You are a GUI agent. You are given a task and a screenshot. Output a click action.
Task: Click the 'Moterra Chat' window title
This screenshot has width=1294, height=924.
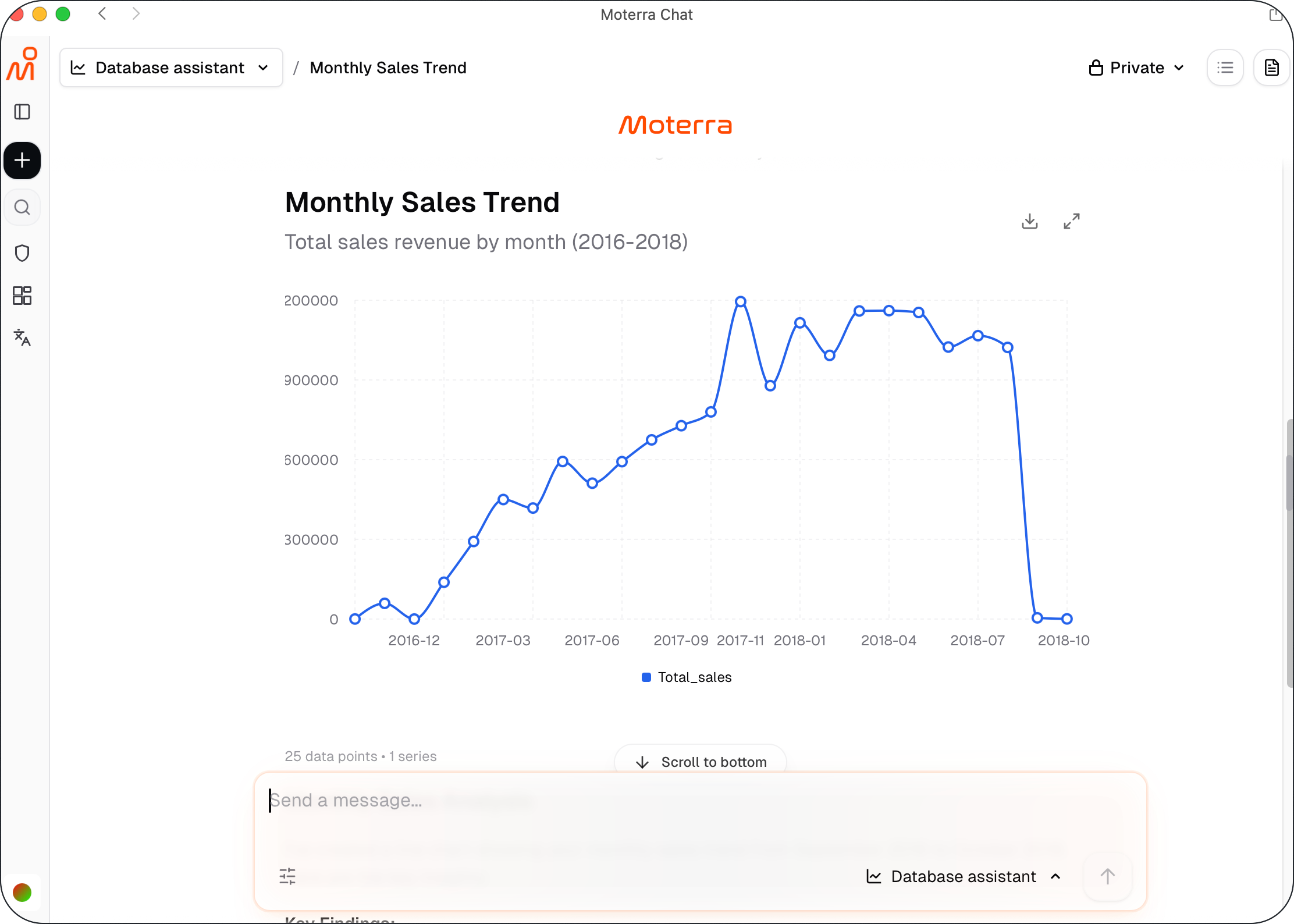click(x=647, y=15)
